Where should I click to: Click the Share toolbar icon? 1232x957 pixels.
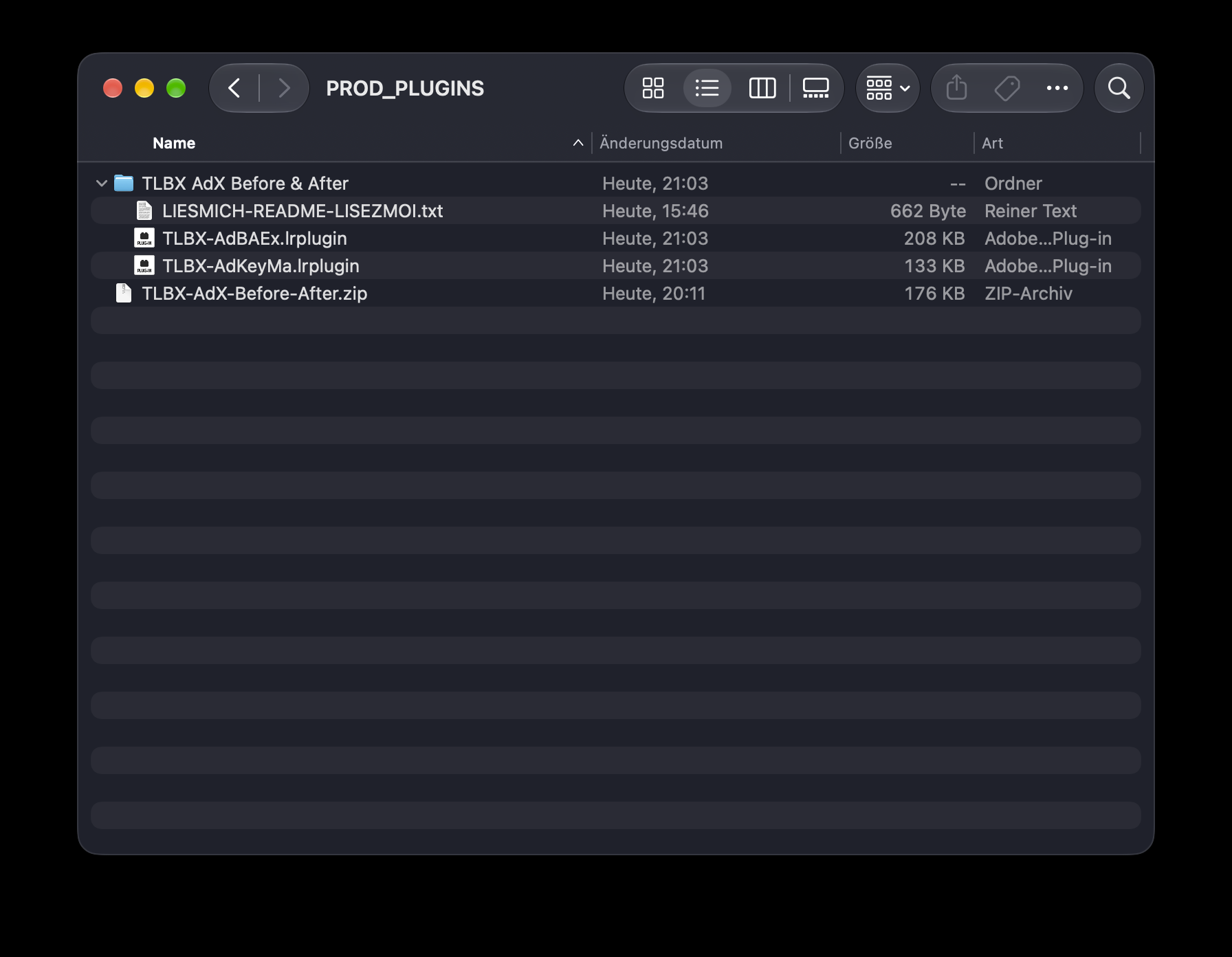coord(956,88)
